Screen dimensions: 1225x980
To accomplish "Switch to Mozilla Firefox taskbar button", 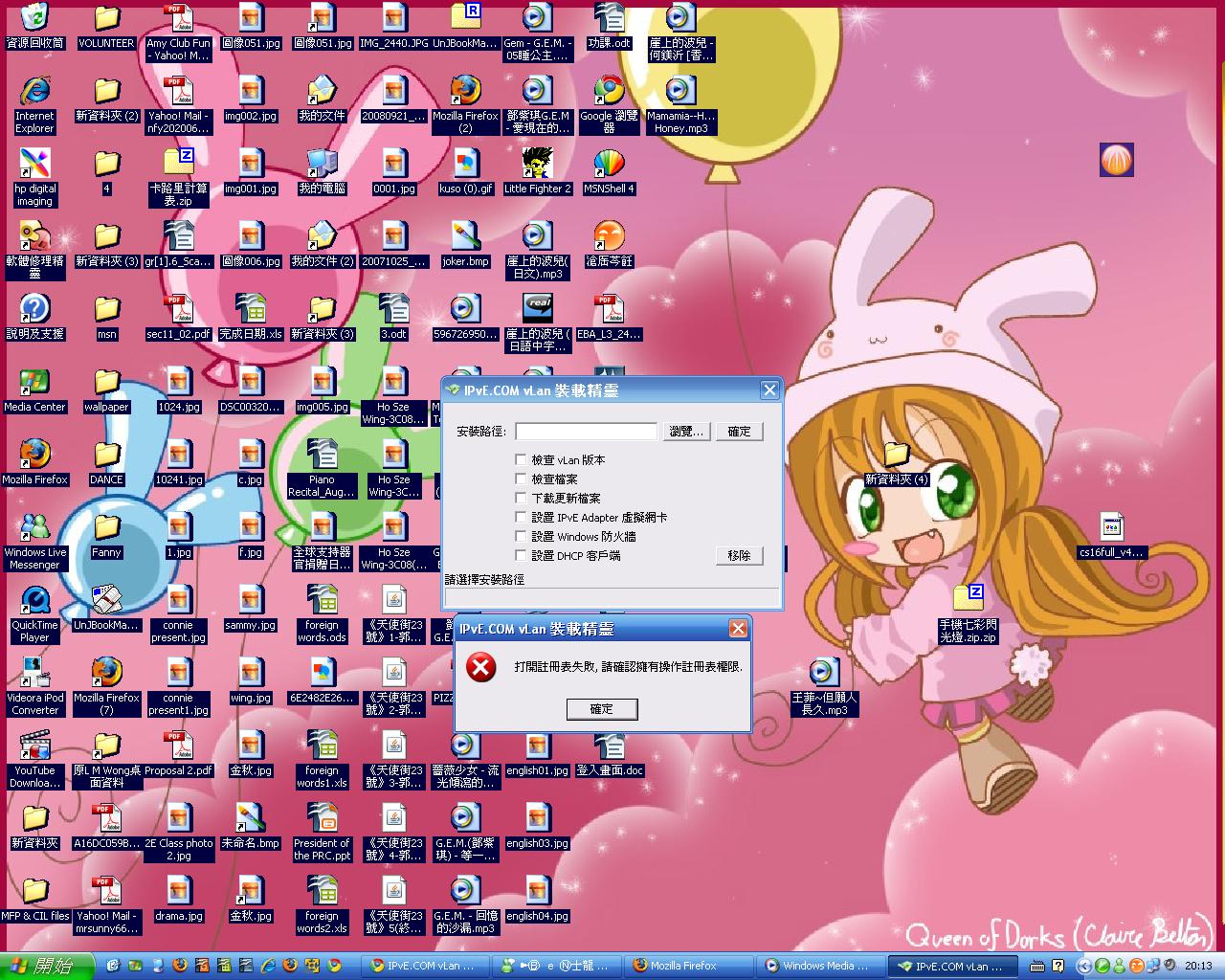I will tap(686, 966).
